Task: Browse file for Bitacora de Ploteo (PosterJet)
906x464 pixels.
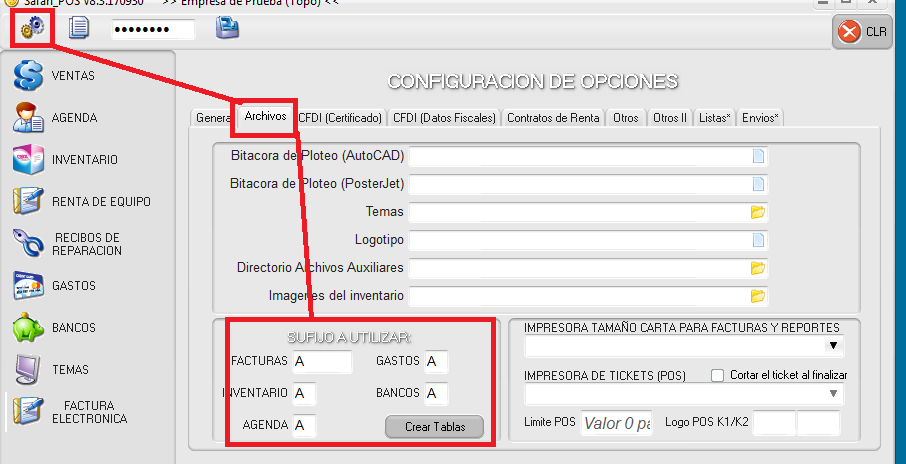Action: coord(758,184)
